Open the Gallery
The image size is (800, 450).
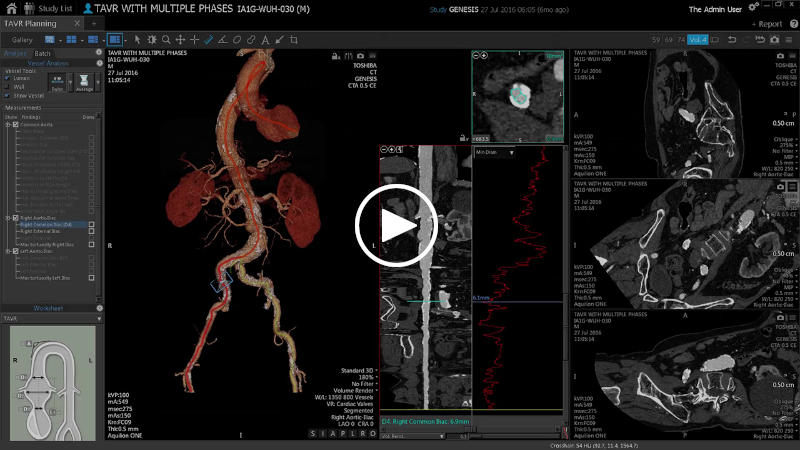tap(22, 40)
